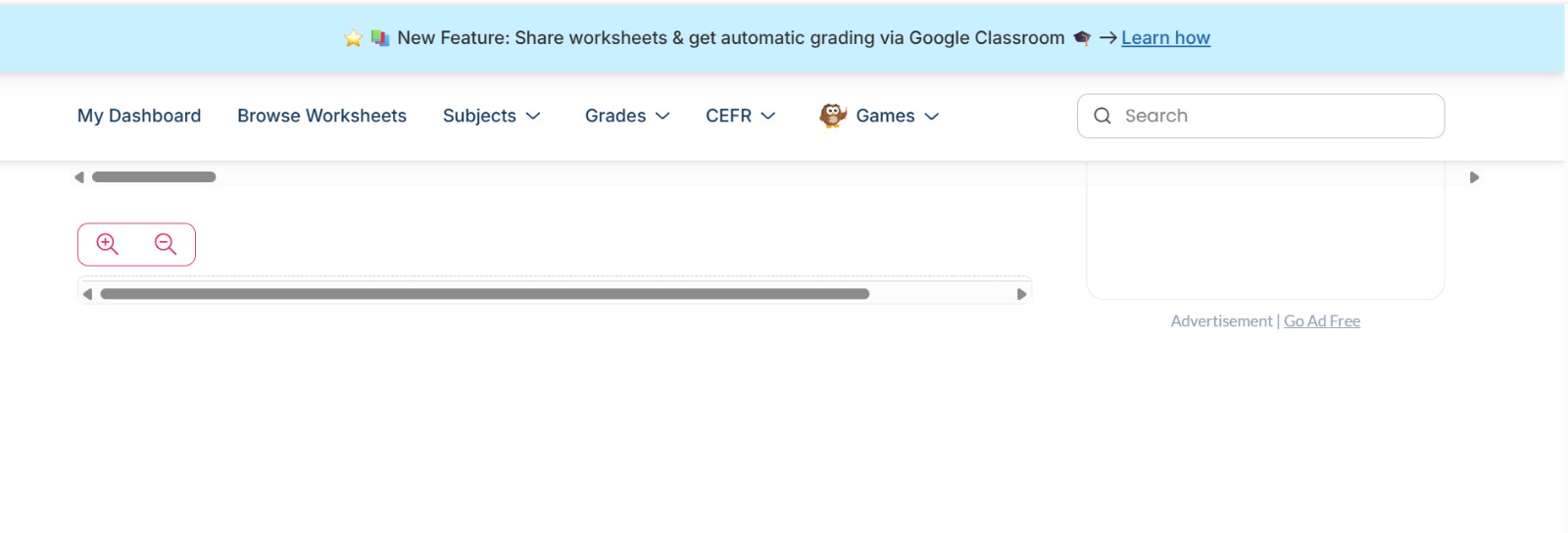
Task: Click the zoom out magnifier icon
Action: (x=166, y=244)
